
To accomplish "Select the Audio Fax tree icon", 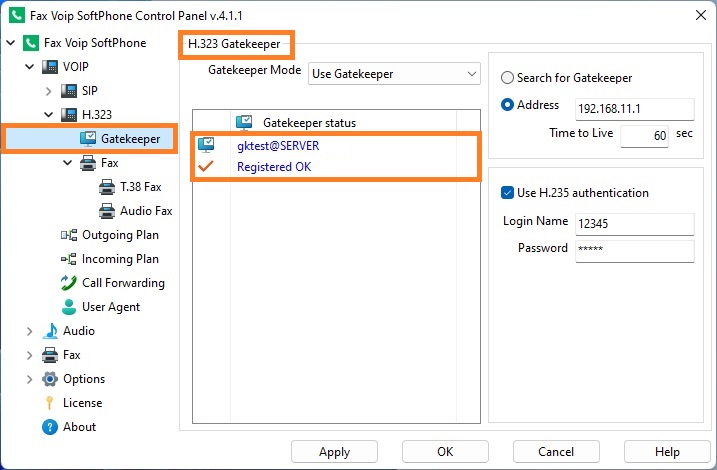I will point(107,211).
